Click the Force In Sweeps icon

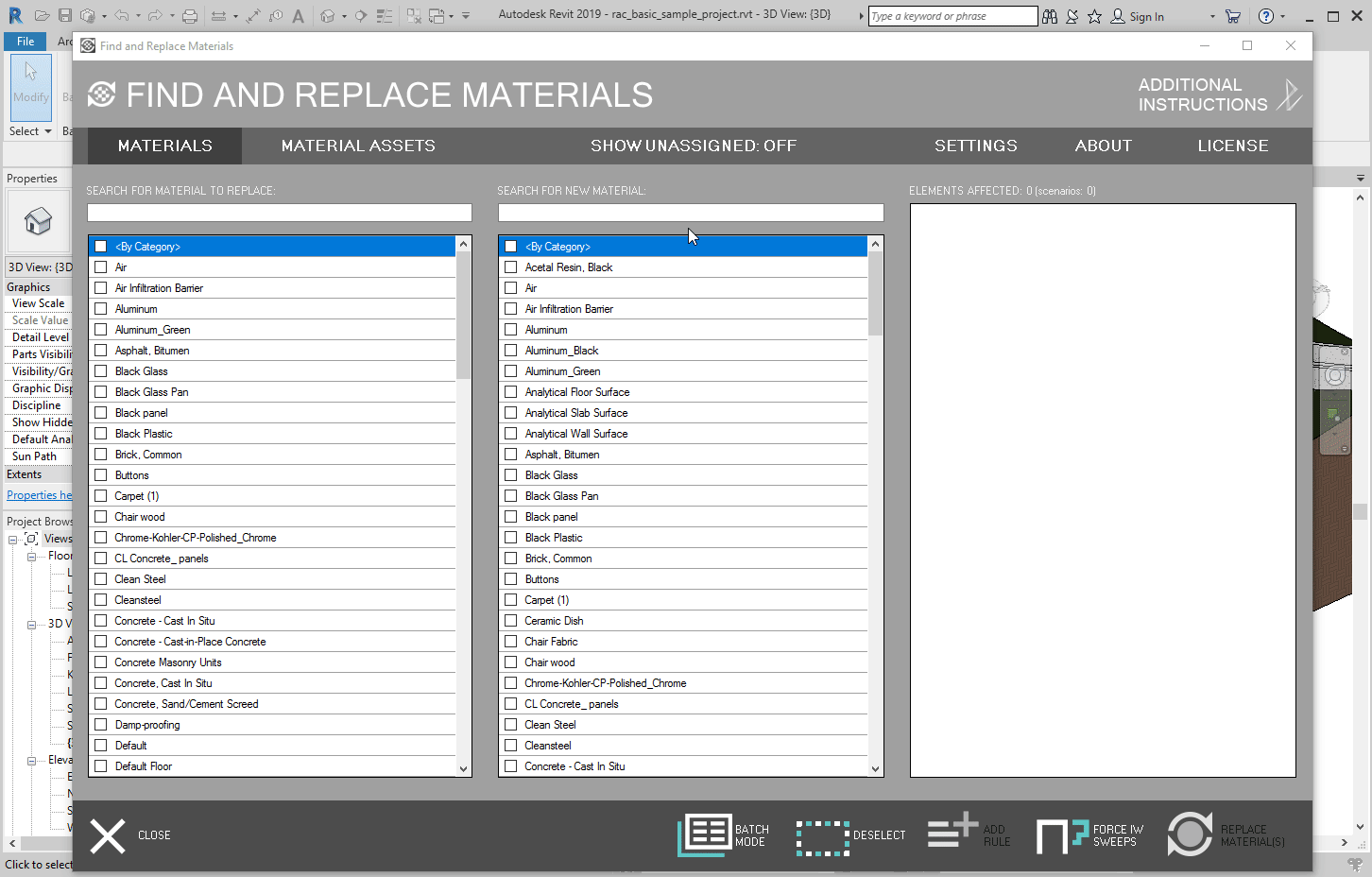pos(1063,835)
